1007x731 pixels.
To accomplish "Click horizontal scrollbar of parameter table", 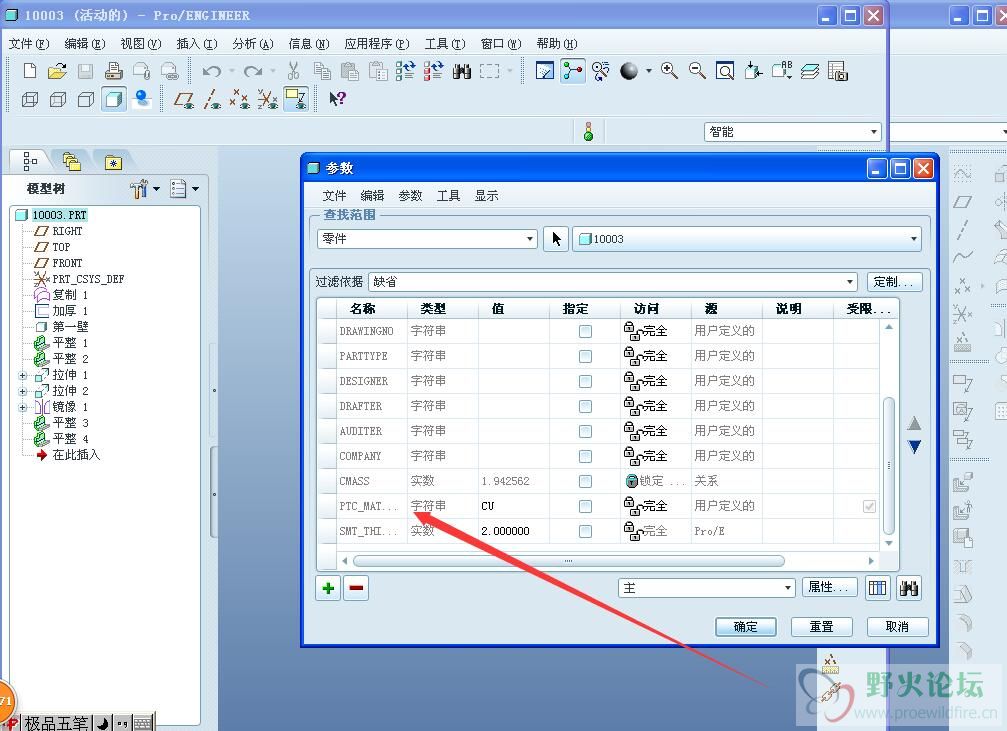I will 568,561.
